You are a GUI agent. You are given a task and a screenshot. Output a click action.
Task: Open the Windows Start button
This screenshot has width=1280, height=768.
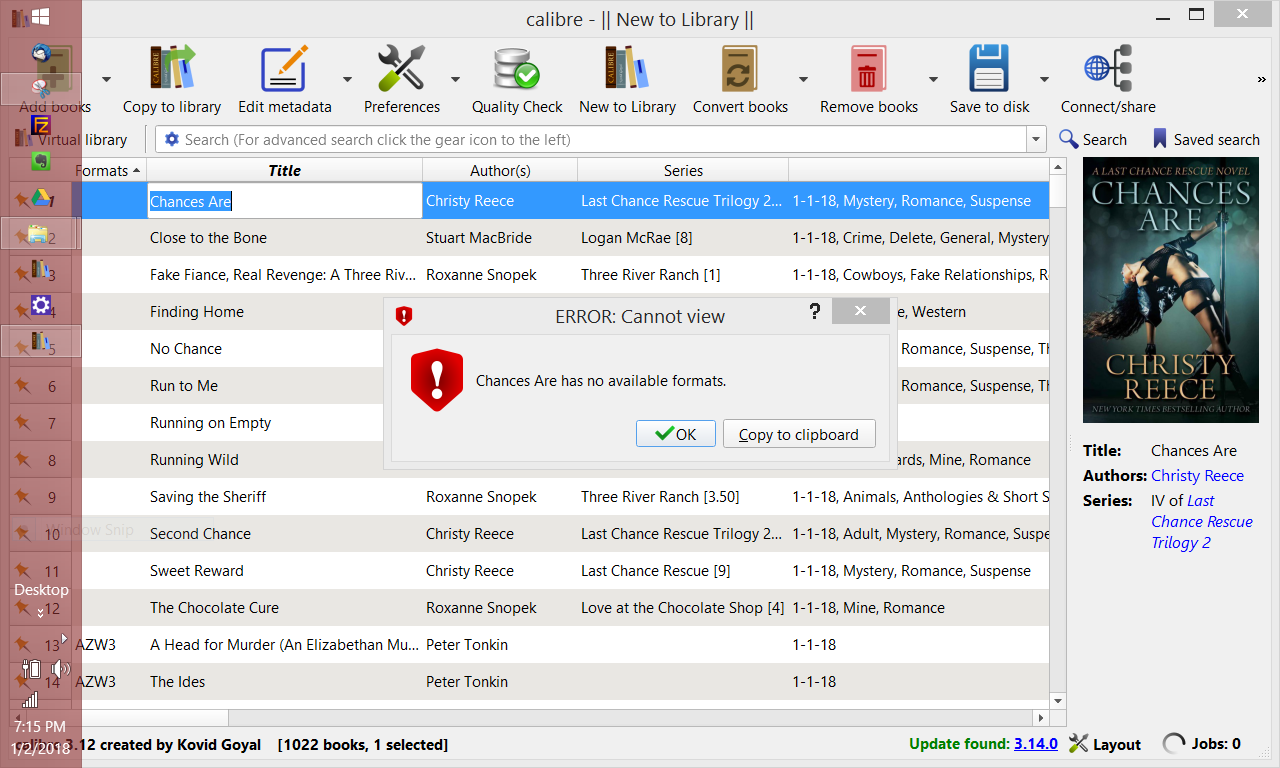coord(40,17)
